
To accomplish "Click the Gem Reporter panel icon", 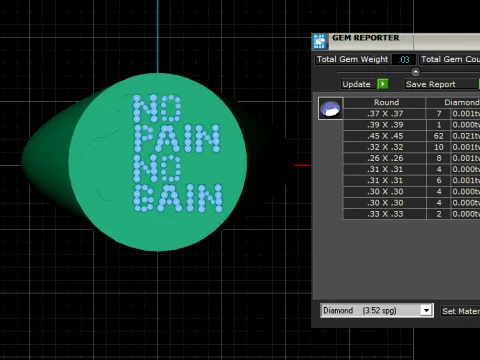I will point(320,42).
